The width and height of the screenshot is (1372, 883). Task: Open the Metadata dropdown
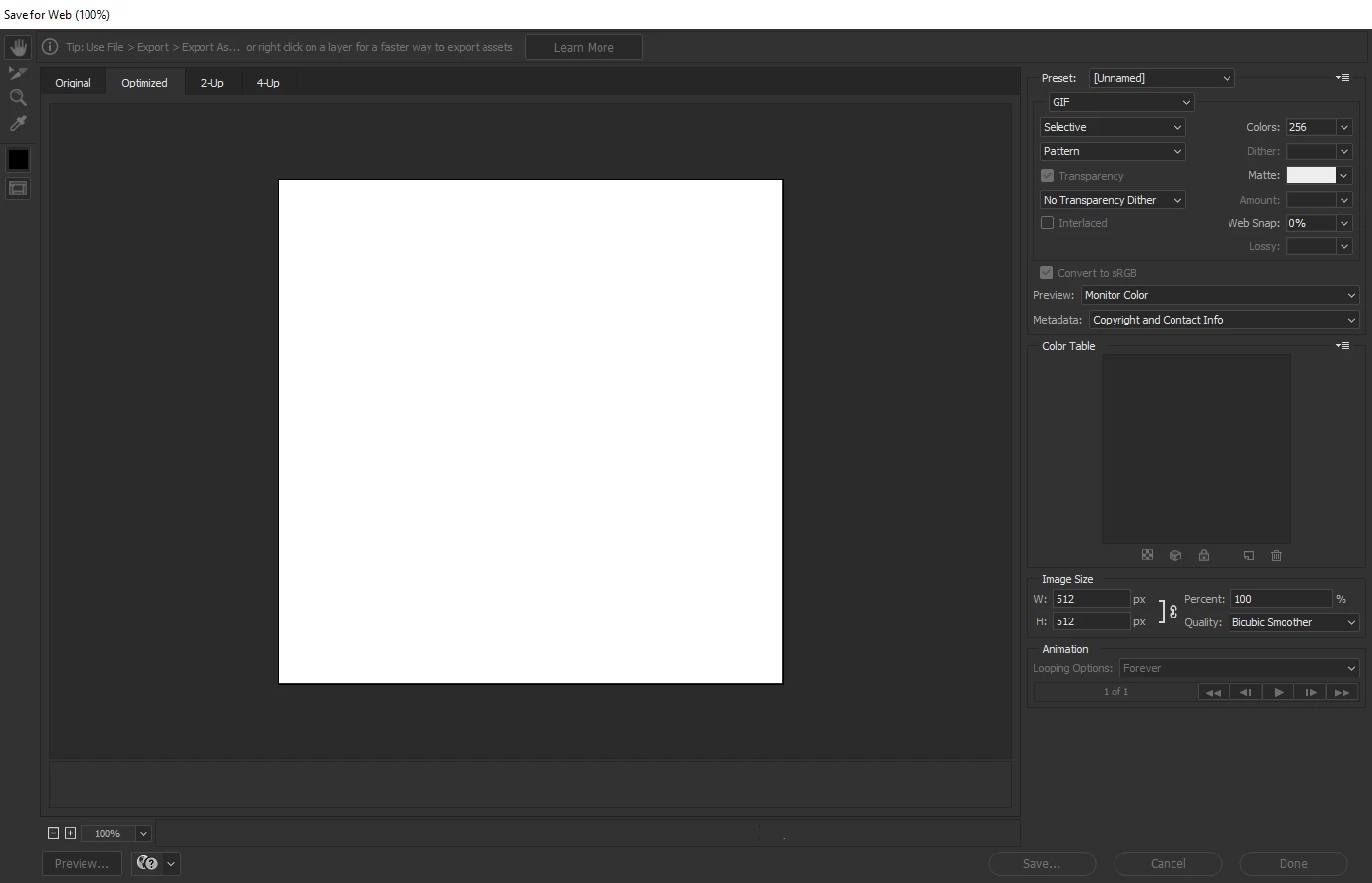click(x=1224, y=320)
